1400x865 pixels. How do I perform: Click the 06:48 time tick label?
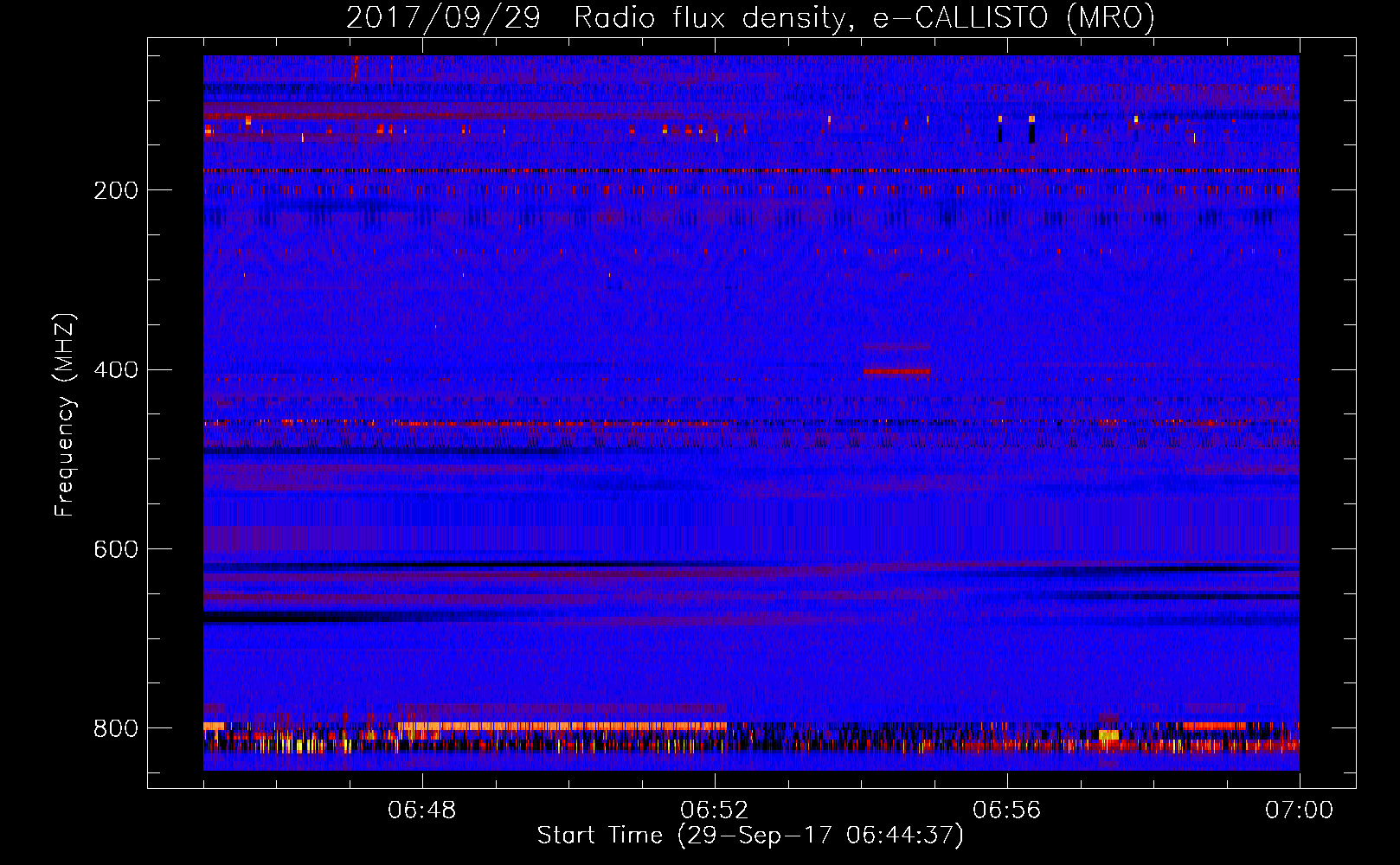click(x=422, y=811)
